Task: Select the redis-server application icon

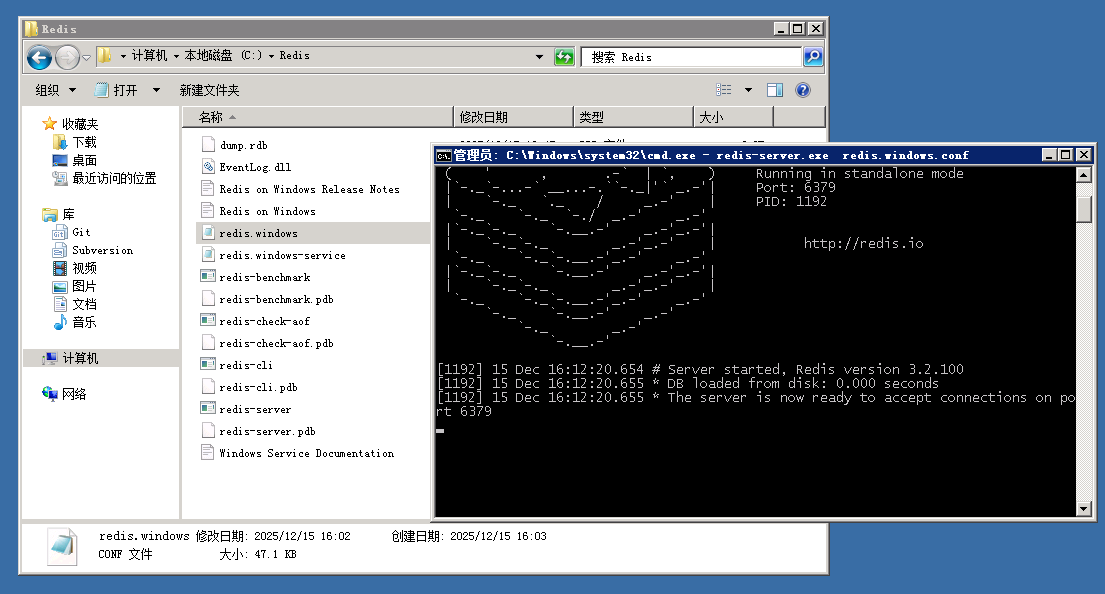Action: 208,408
